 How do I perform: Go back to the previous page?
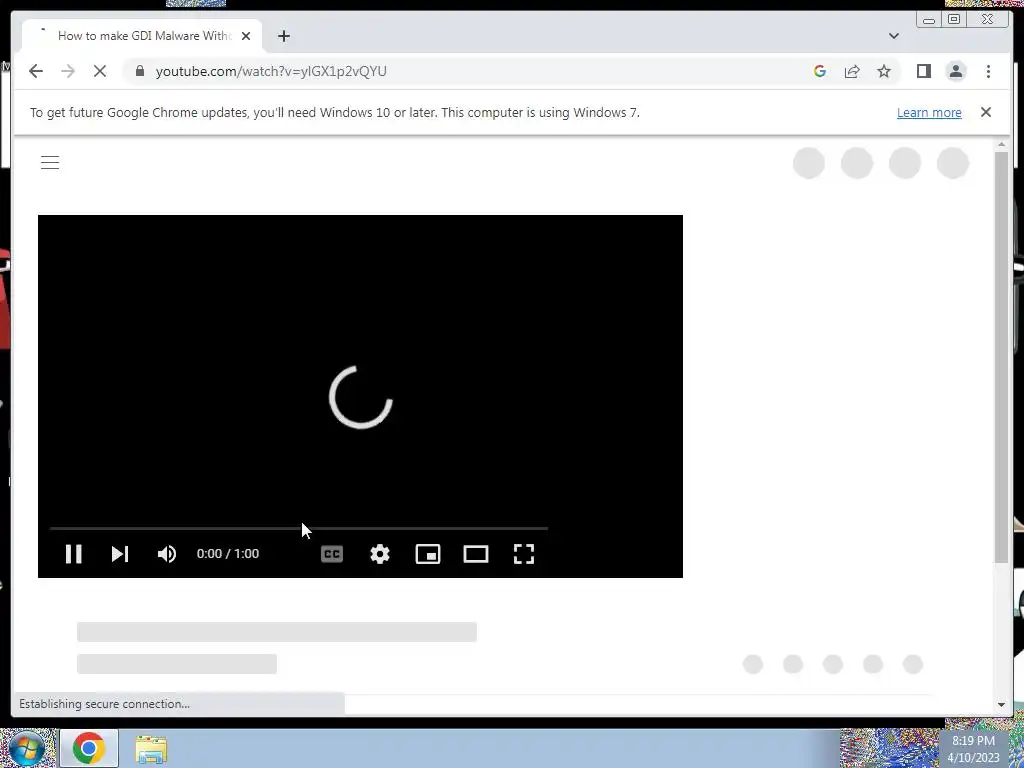click(36, 71)
